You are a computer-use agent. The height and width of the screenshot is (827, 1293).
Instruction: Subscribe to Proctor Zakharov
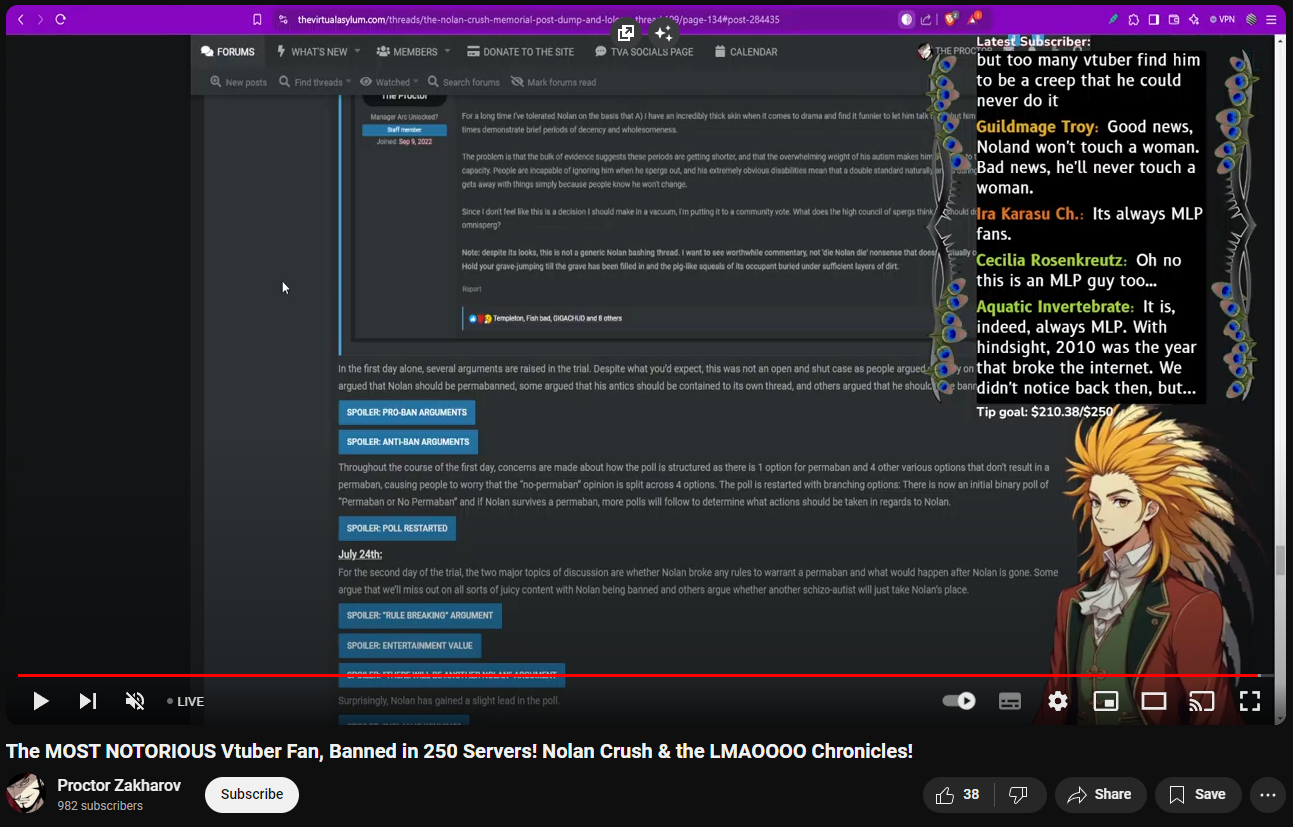[x=252, y=794]
